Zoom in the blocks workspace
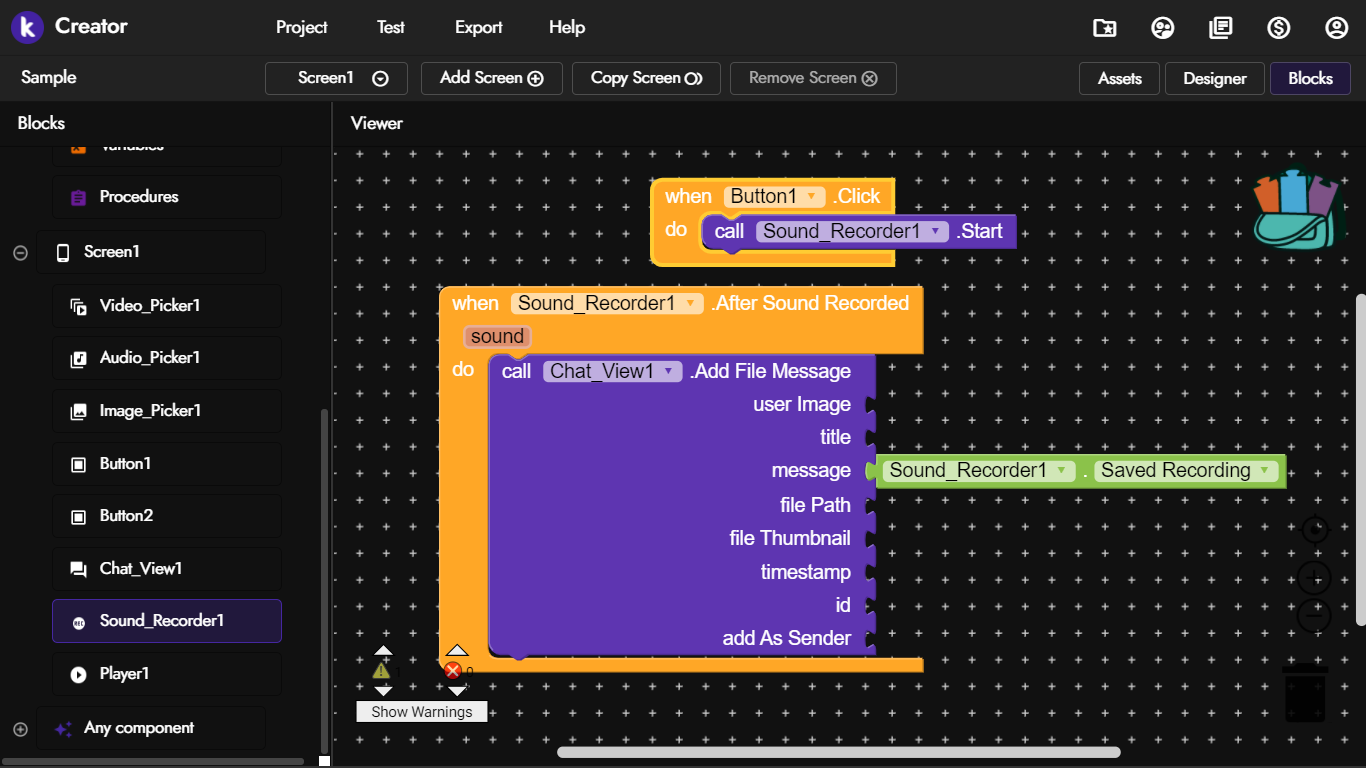The height and width of the screenshot is (768, 1366). (x=1314, y=577)
